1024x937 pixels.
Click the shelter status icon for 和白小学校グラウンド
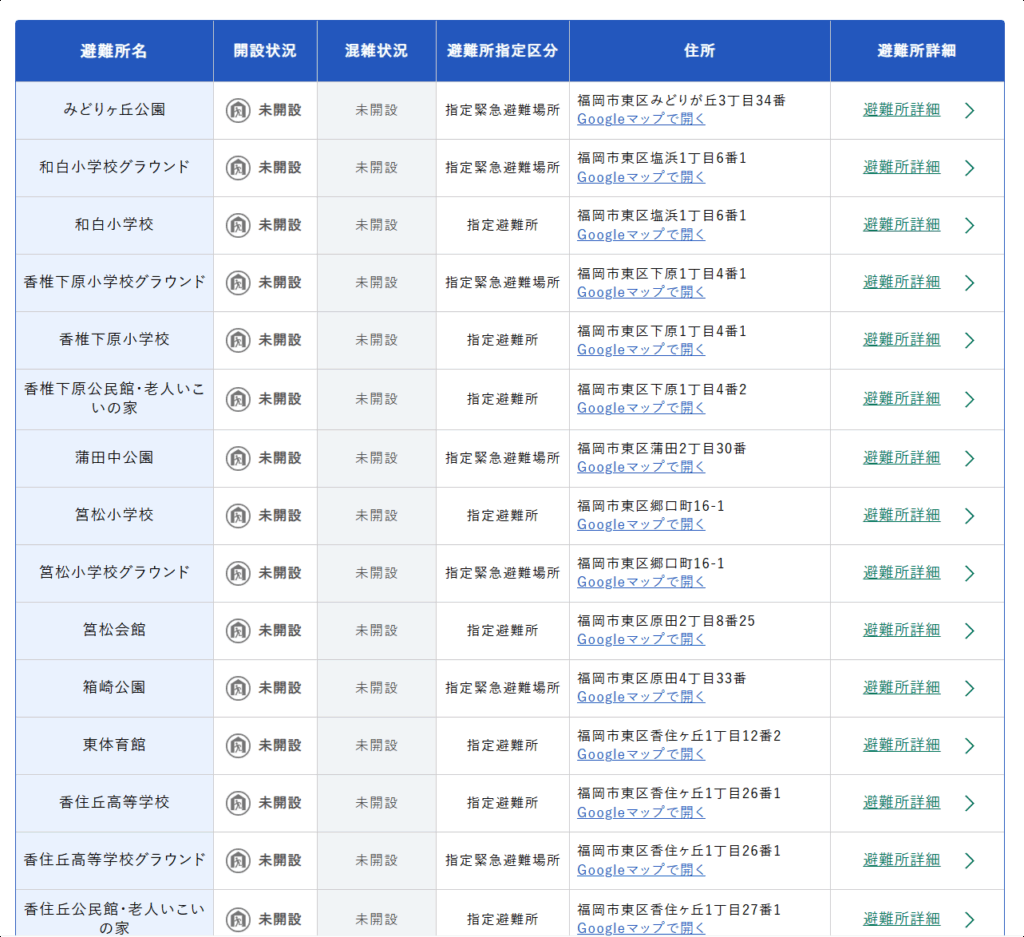pos(238,168)
